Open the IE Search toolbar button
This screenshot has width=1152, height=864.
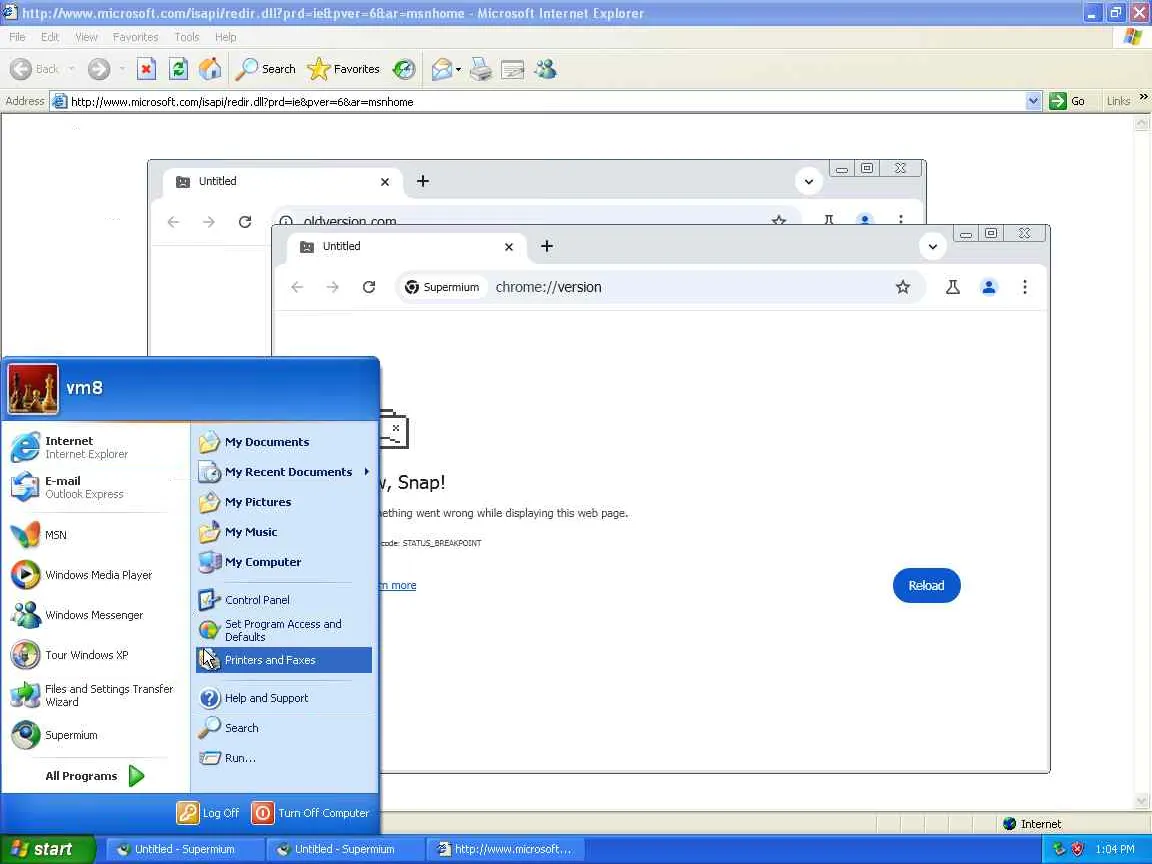265,69
